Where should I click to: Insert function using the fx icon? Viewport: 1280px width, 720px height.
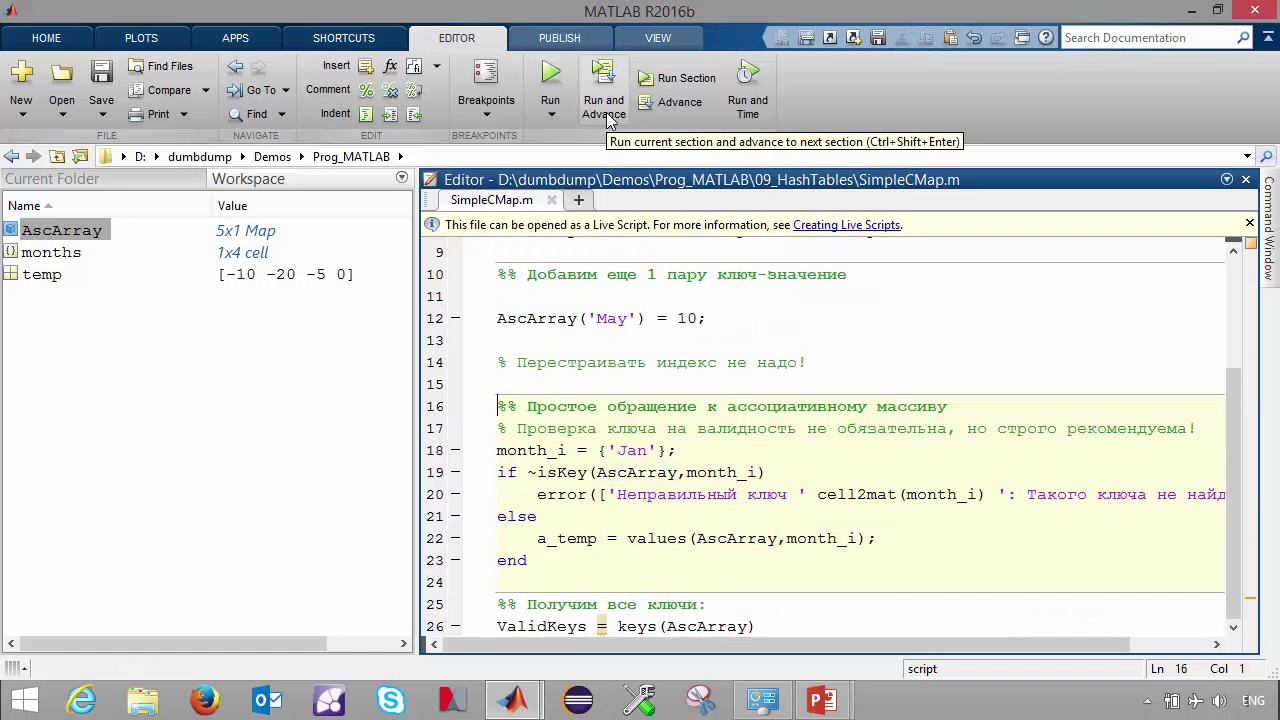point(390,66)
